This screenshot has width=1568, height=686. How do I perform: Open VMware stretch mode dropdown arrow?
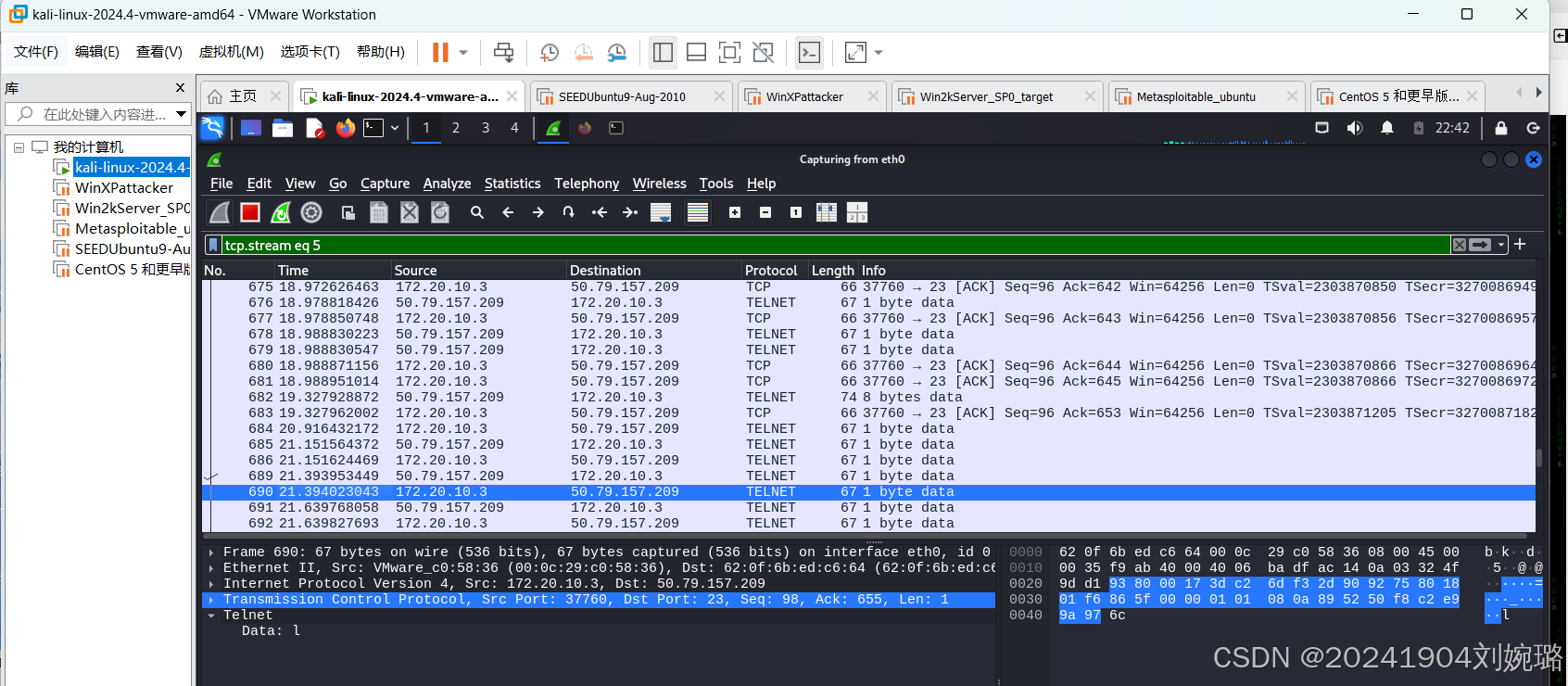click(x=879, y=53)
